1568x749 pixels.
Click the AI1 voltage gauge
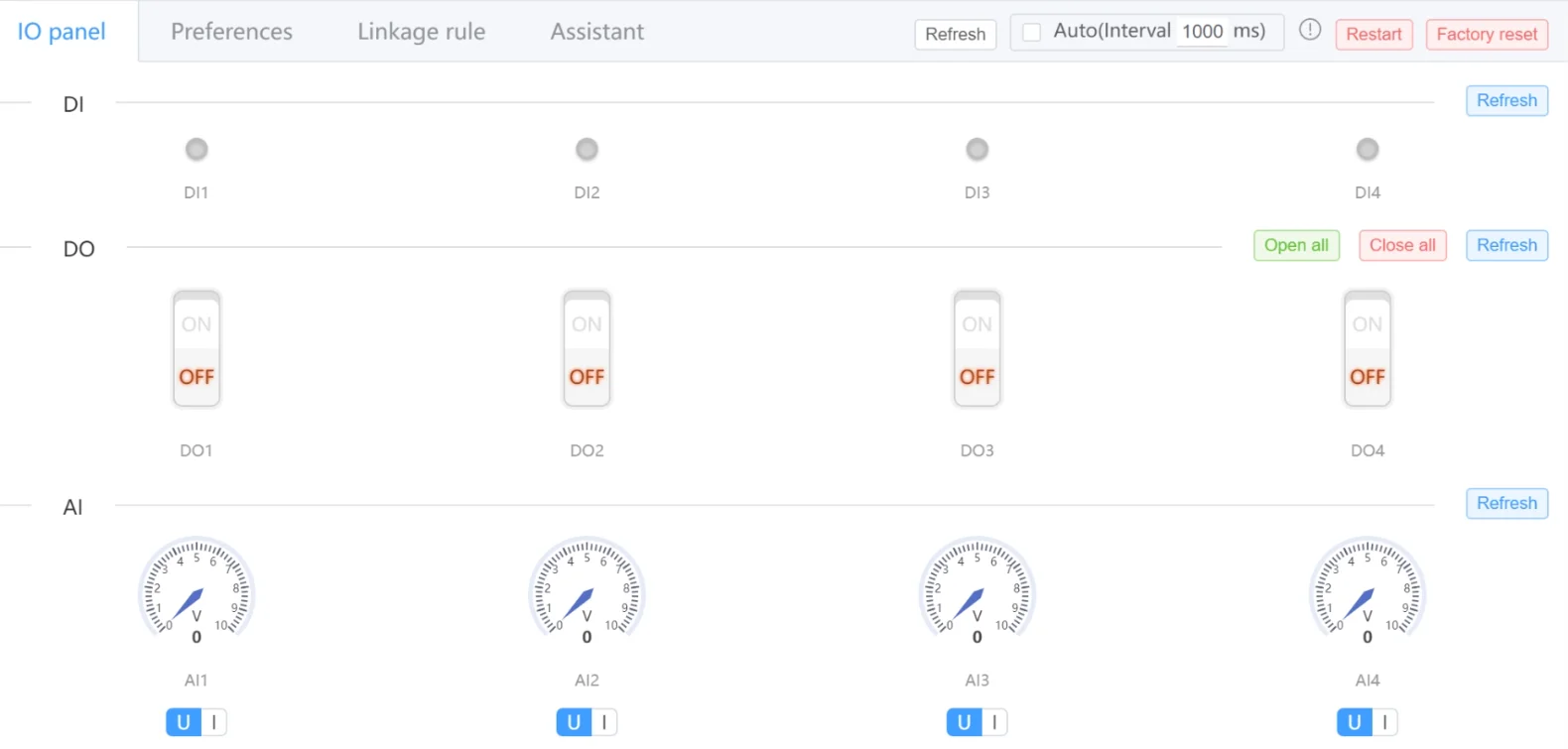(x=196, y=591)
